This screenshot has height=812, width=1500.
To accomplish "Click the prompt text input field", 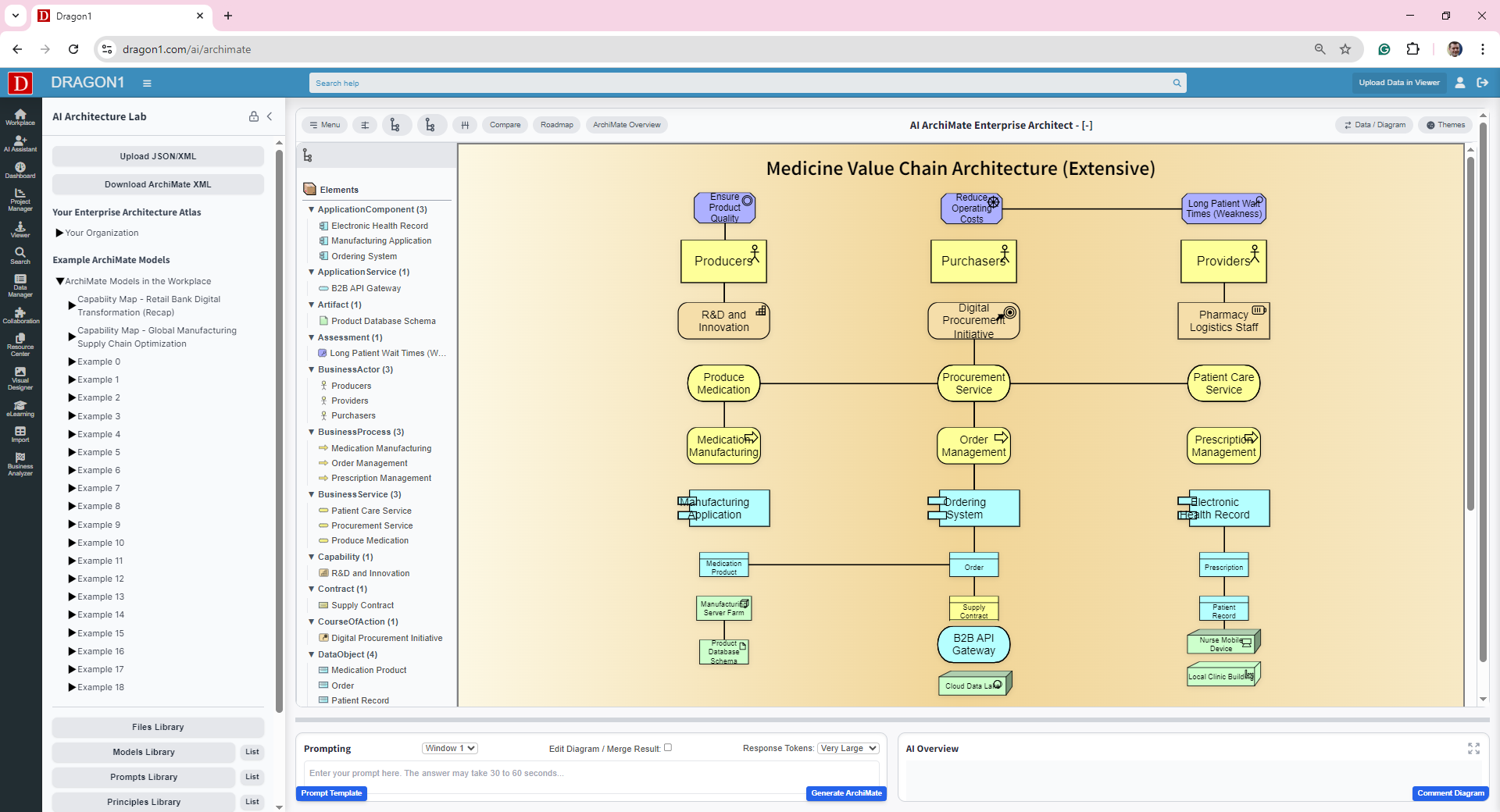I will (591, 774).
